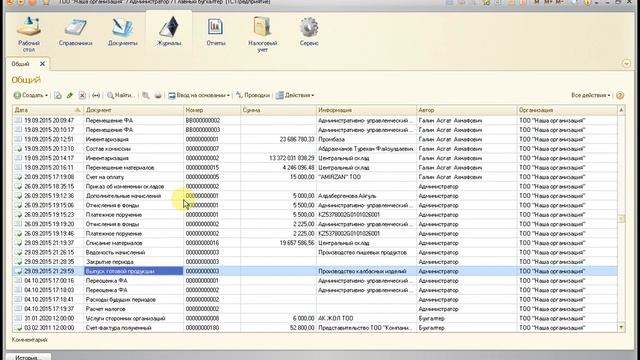Select the Счет-фактура полученный row
Viewport: 640px width, 360px height.
315,327
